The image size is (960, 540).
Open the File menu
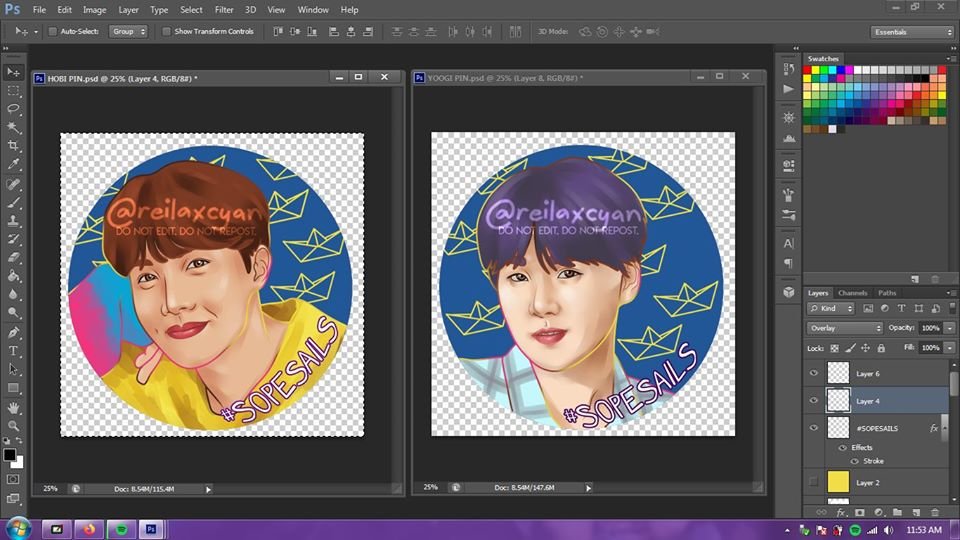[39, 10]
